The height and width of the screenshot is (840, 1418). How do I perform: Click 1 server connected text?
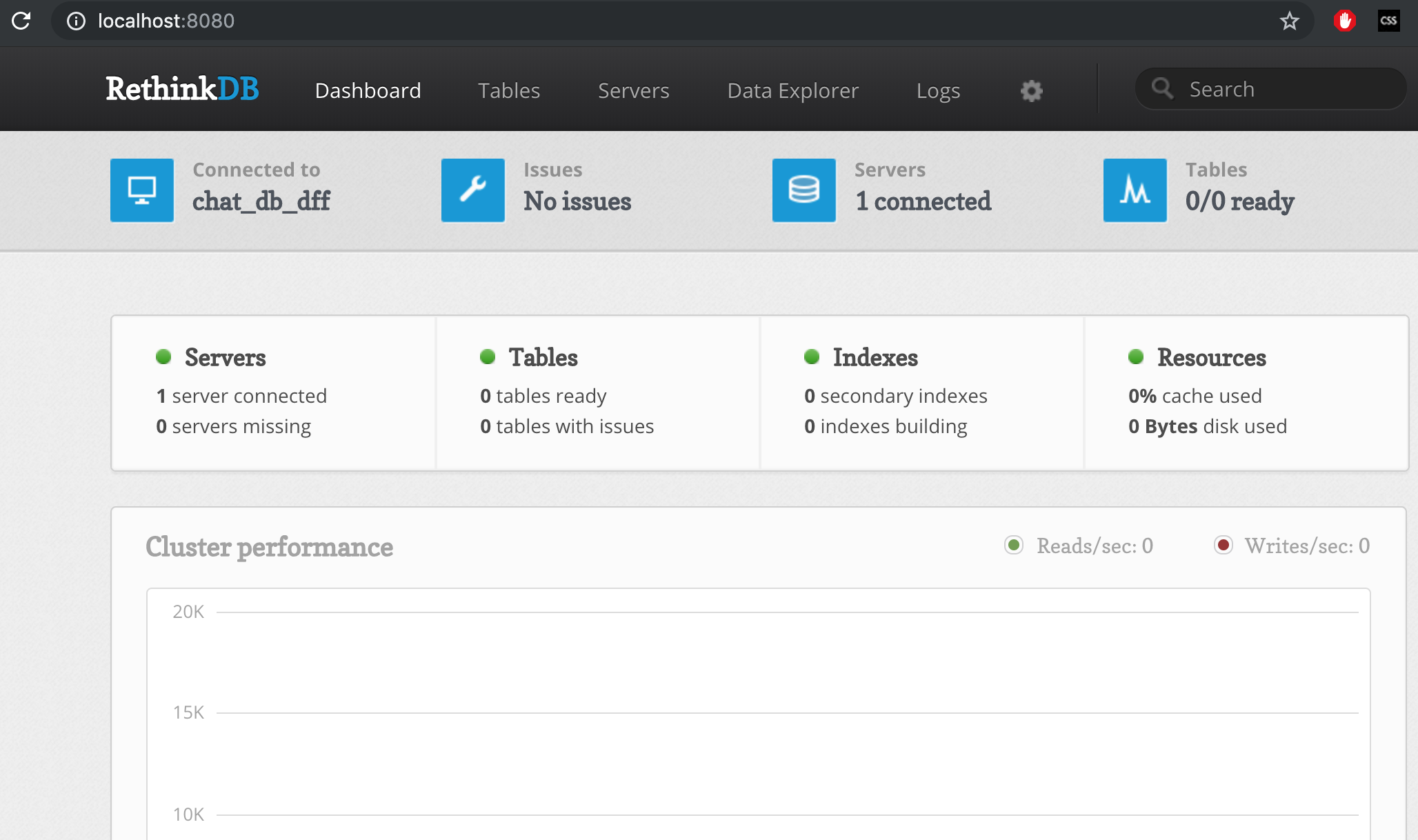pos(241,396)
